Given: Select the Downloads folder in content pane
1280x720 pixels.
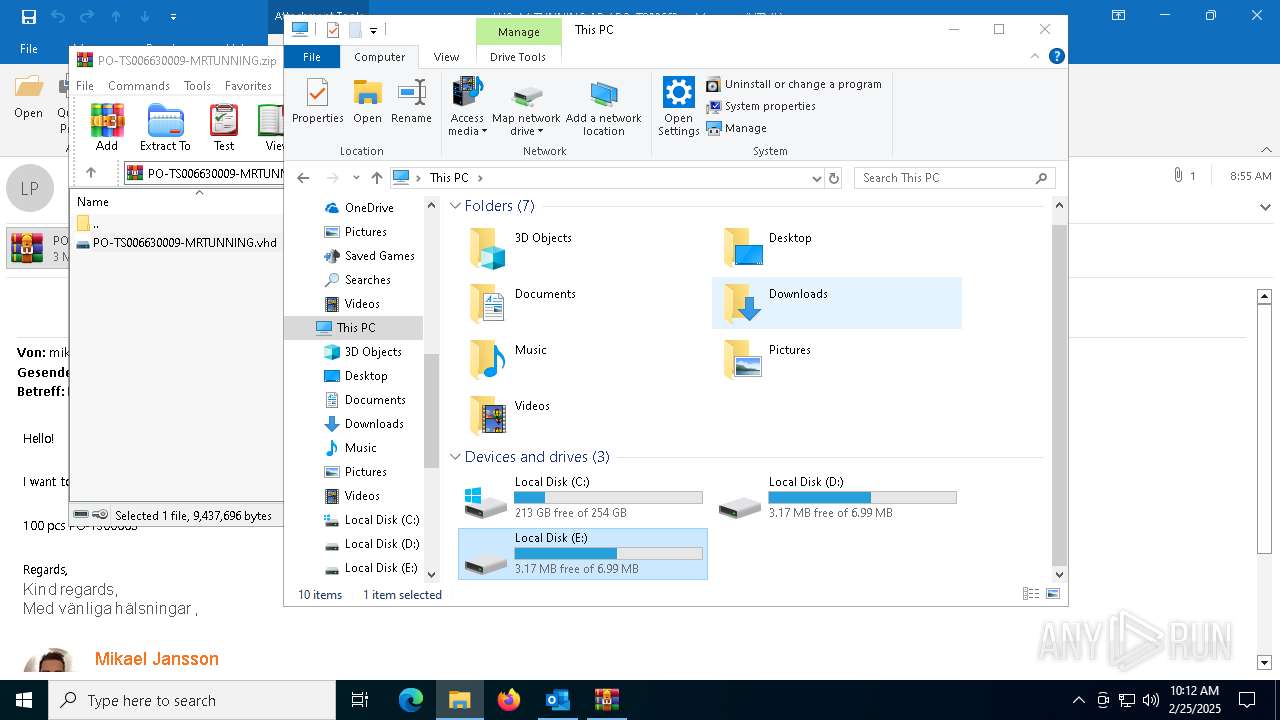Looking at the screenshot, I should [x=837, y=303].
